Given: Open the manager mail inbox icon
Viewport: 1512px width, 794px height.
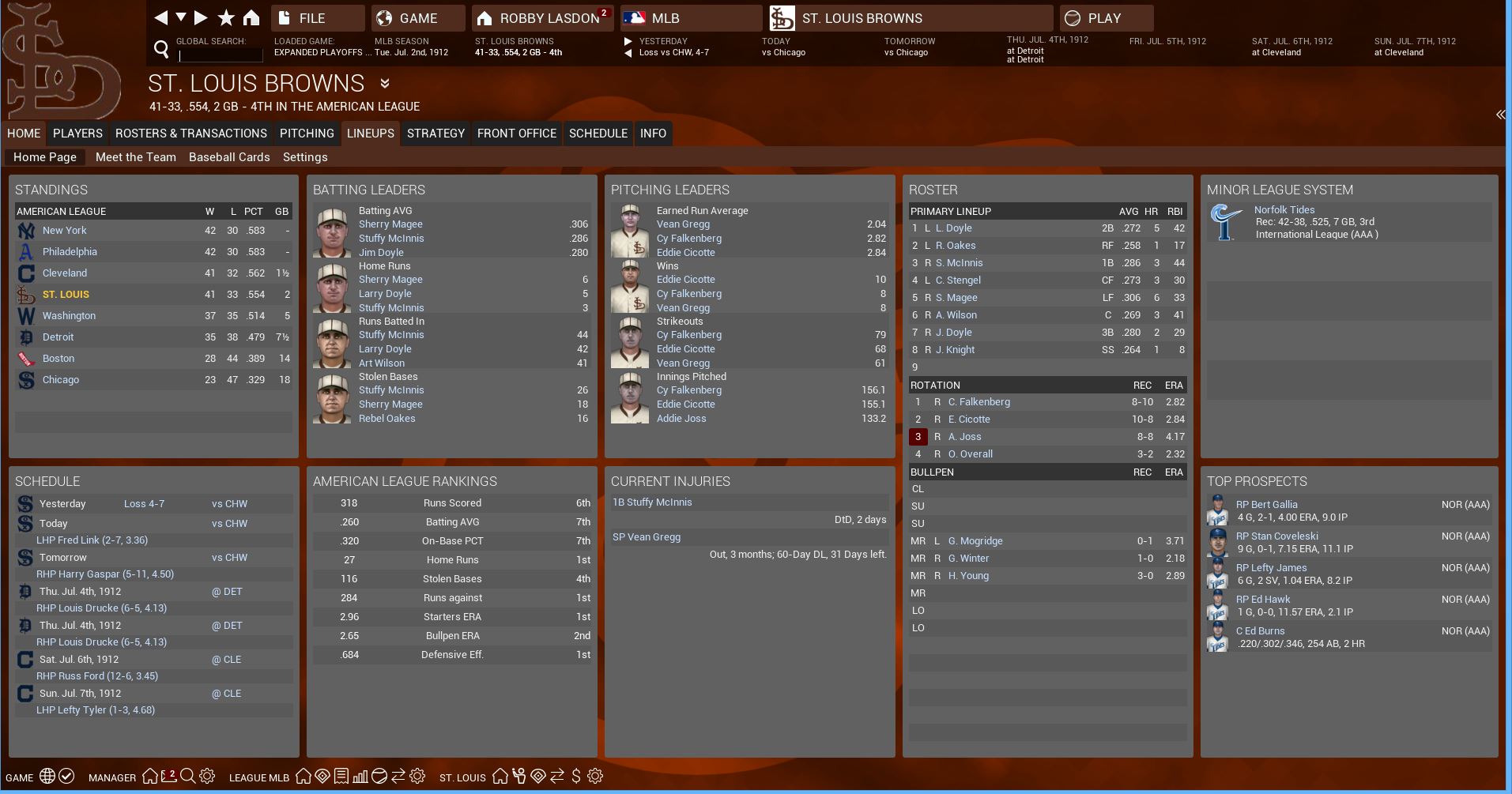Looking at the screenshot, I should [x=168, y=777].
